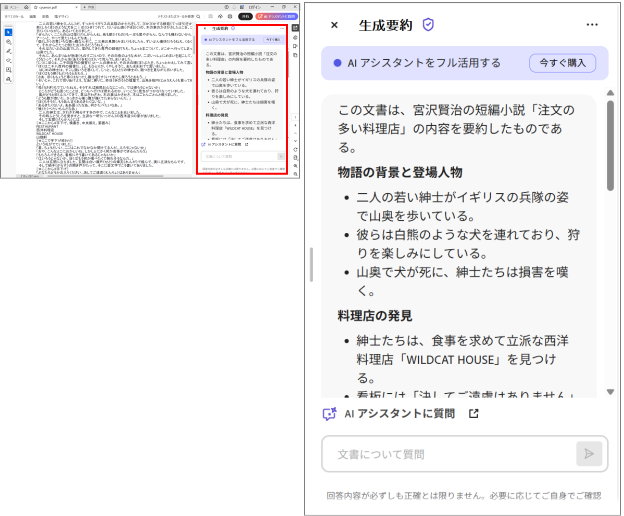Go to previous page with up arrow in right rail

tap(295, 133)
